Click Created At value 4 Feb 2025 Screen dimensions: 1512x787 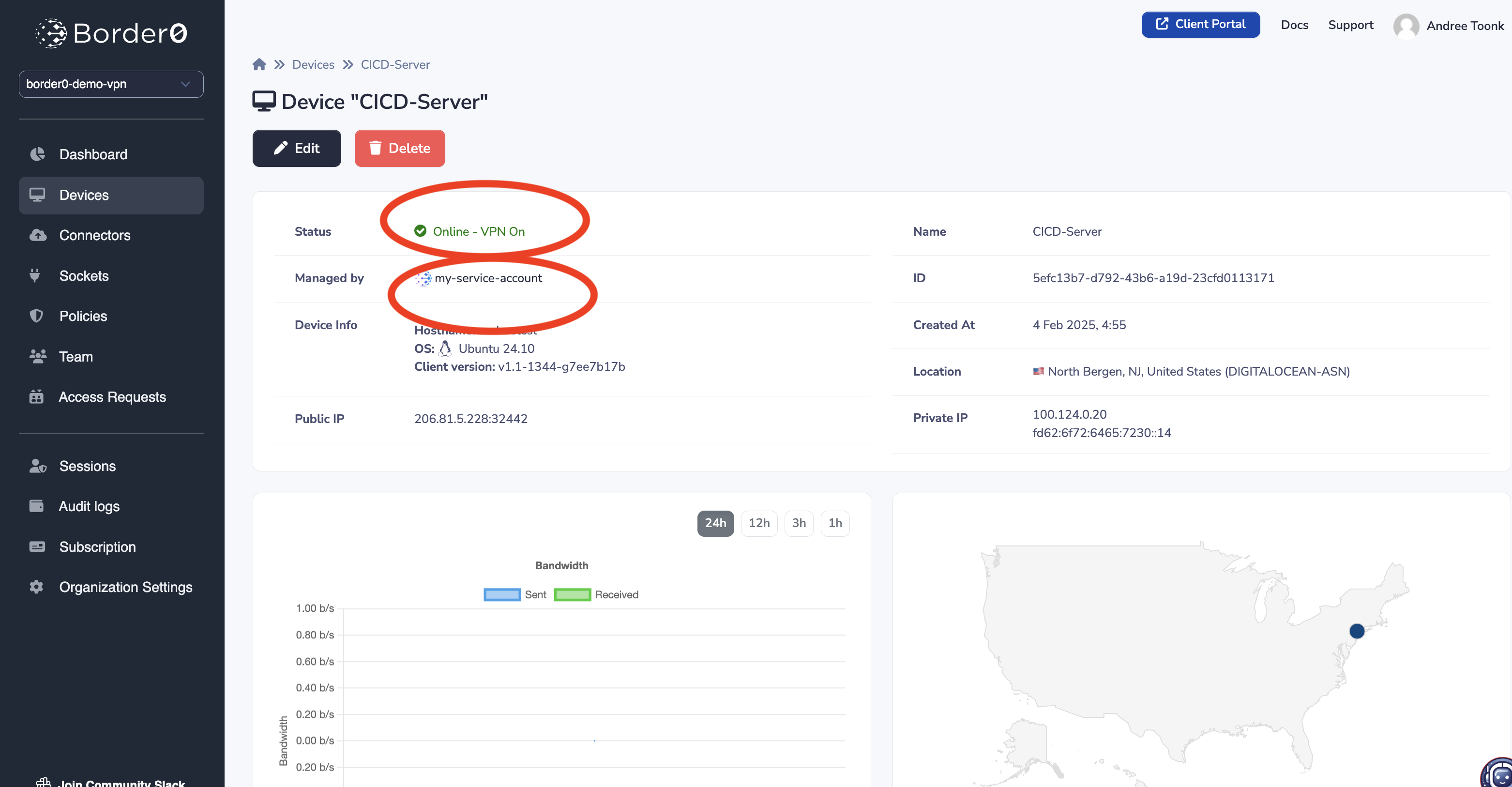(x=1079, y=325)
